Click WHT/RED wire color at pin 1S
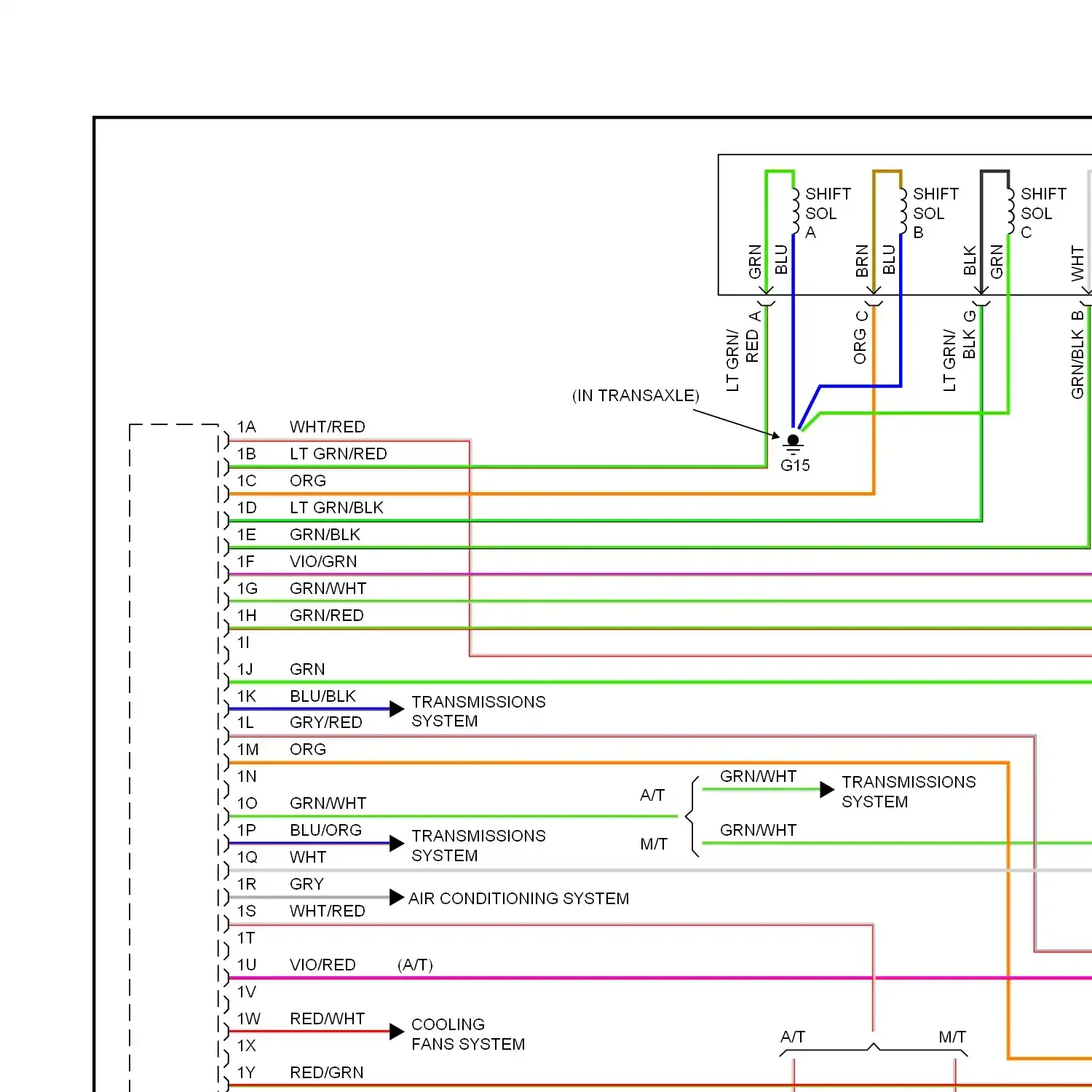 point(328,911)
